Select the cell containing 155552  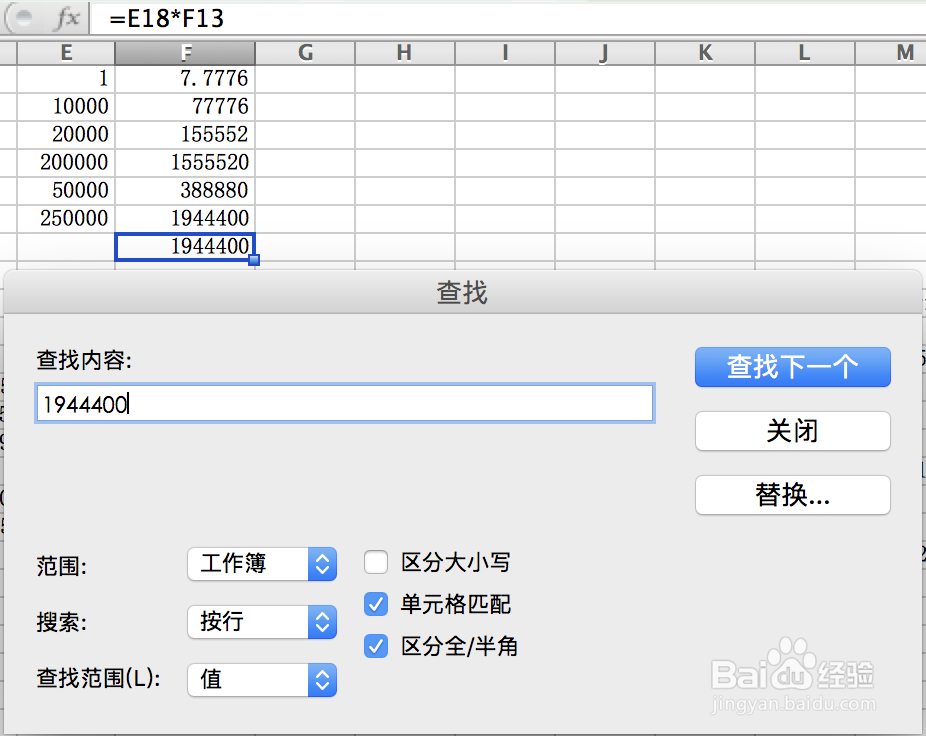pos(185,134)
